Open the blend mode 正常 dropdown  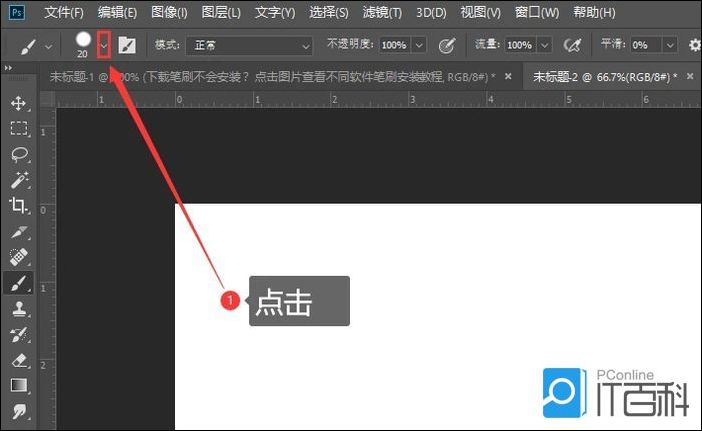point(249,45)
